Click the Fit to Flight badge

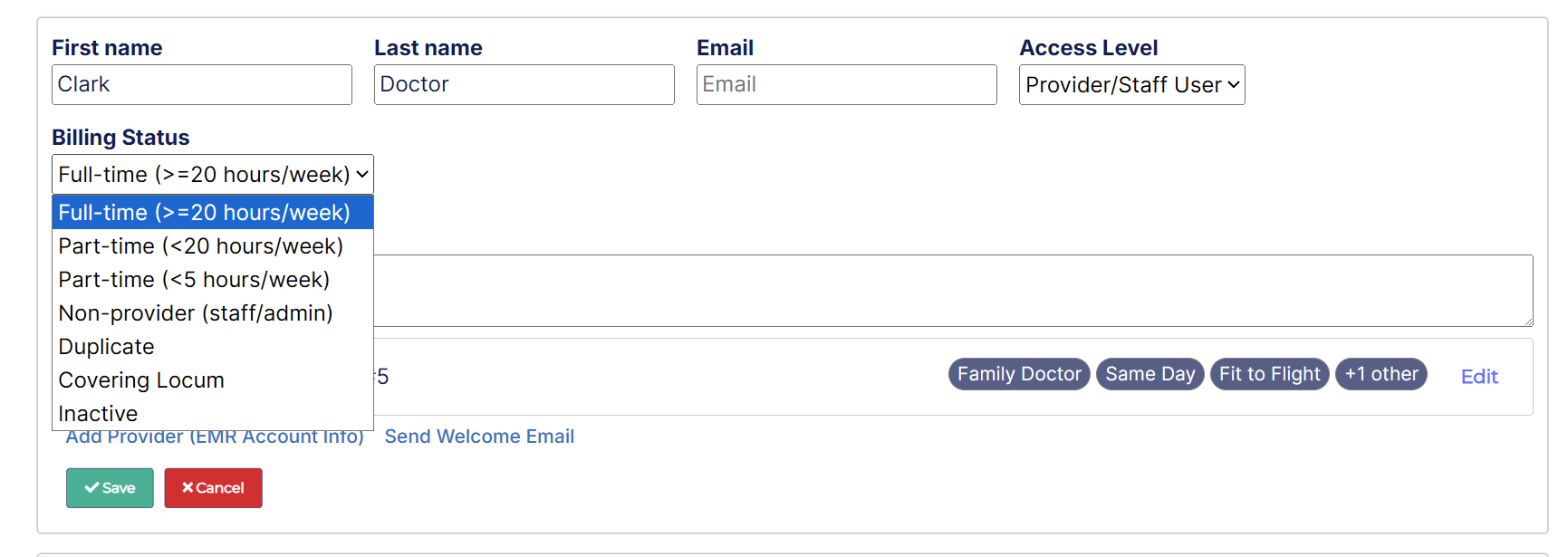[1269, 374]
